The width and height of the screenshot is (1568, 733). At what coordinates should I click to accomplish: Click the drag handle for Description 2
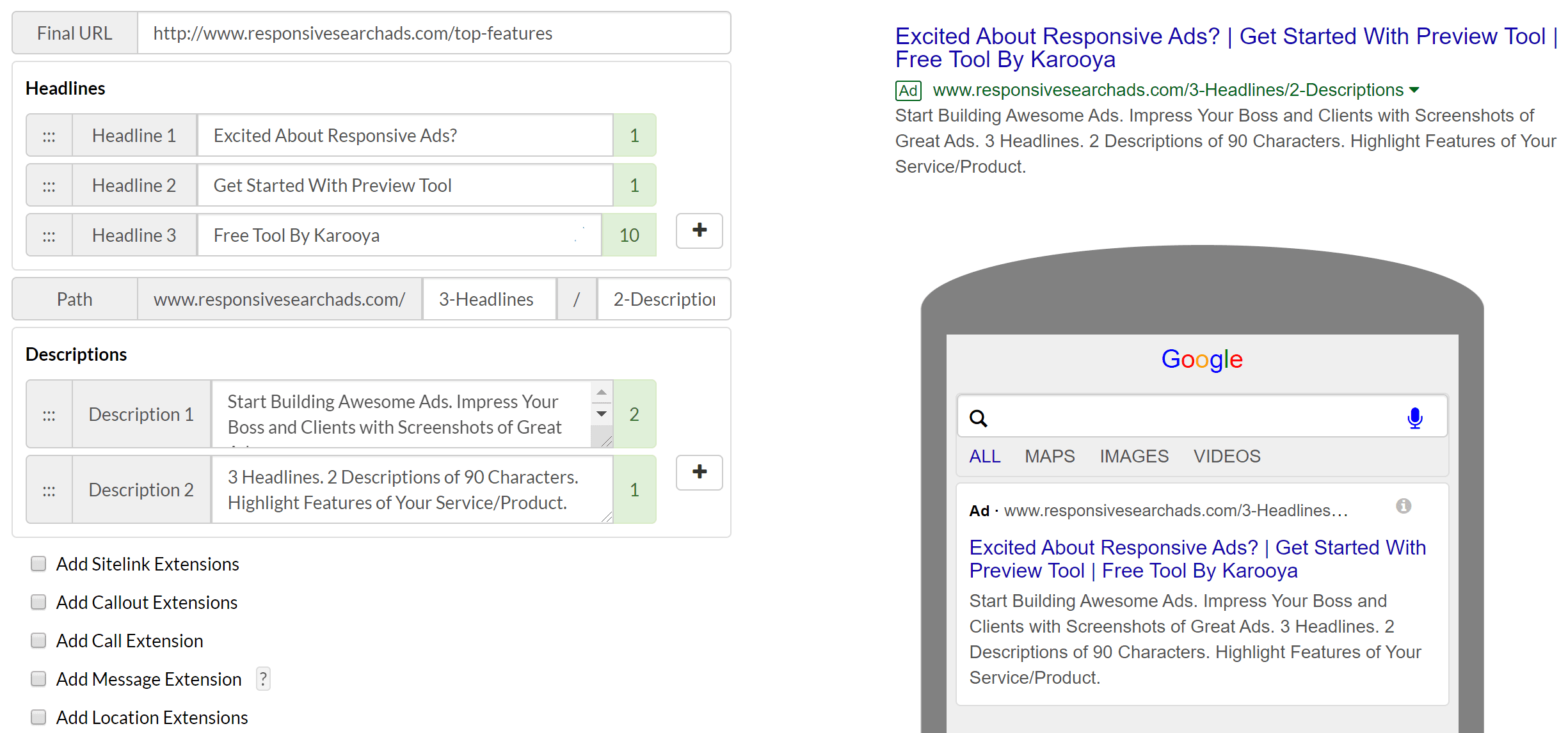coord(49,490)
